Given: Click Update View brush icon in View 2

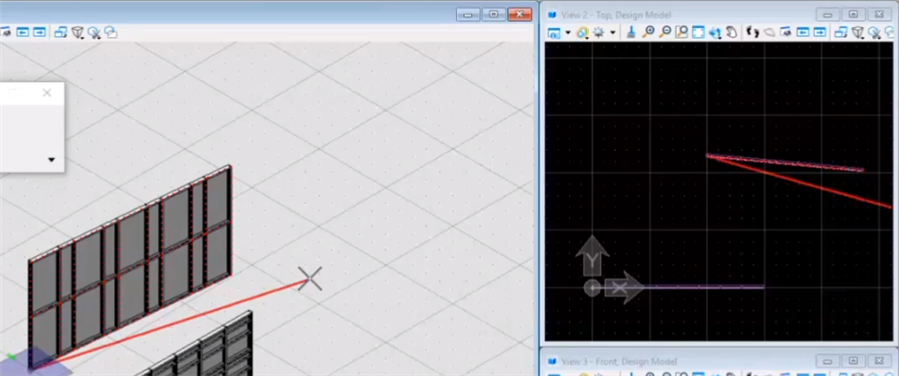Looking at the screenshot, I should point(631,32).
